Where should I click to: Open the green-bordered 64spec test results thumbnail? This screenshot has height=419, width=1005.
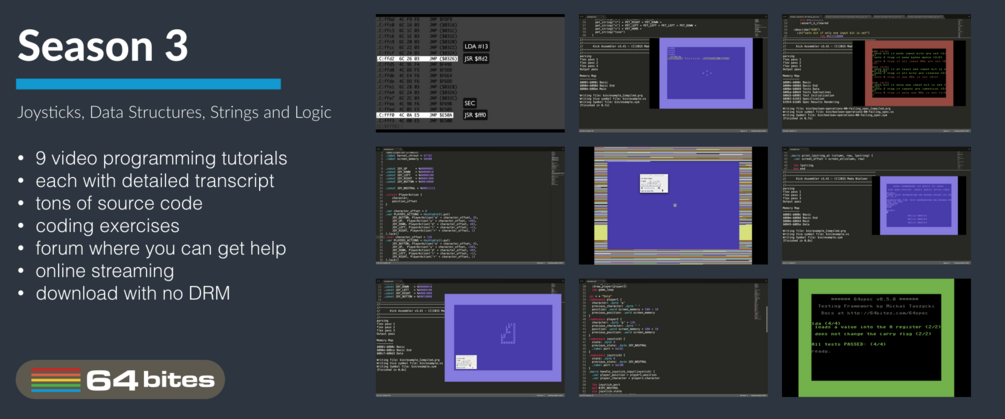[x=876, y=337]
